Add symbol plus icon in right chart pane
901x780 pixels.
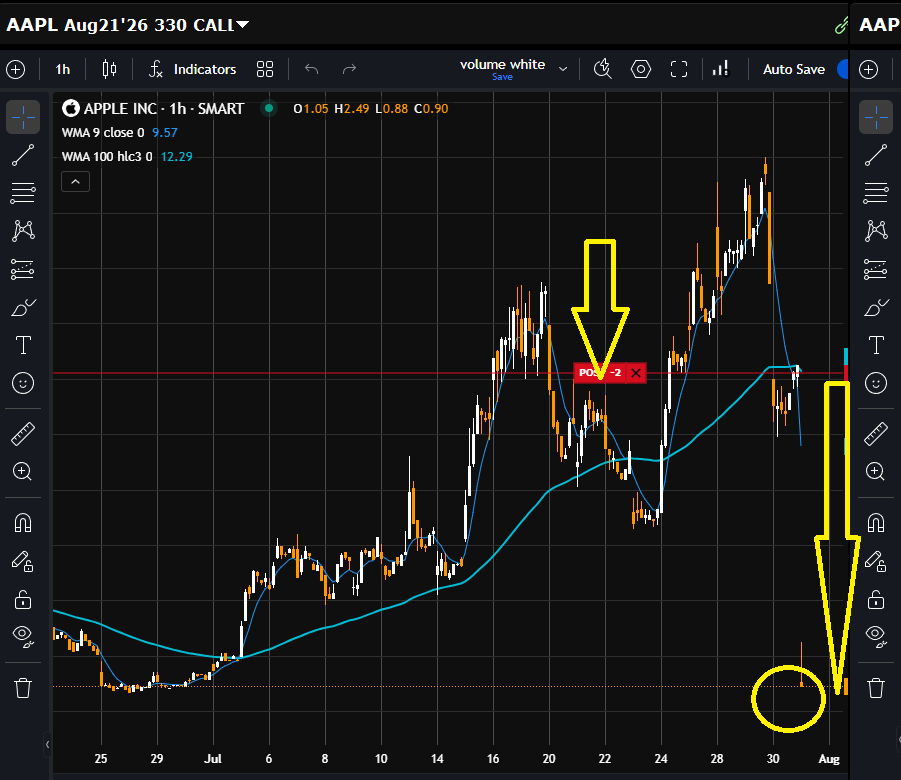(868, 70)
